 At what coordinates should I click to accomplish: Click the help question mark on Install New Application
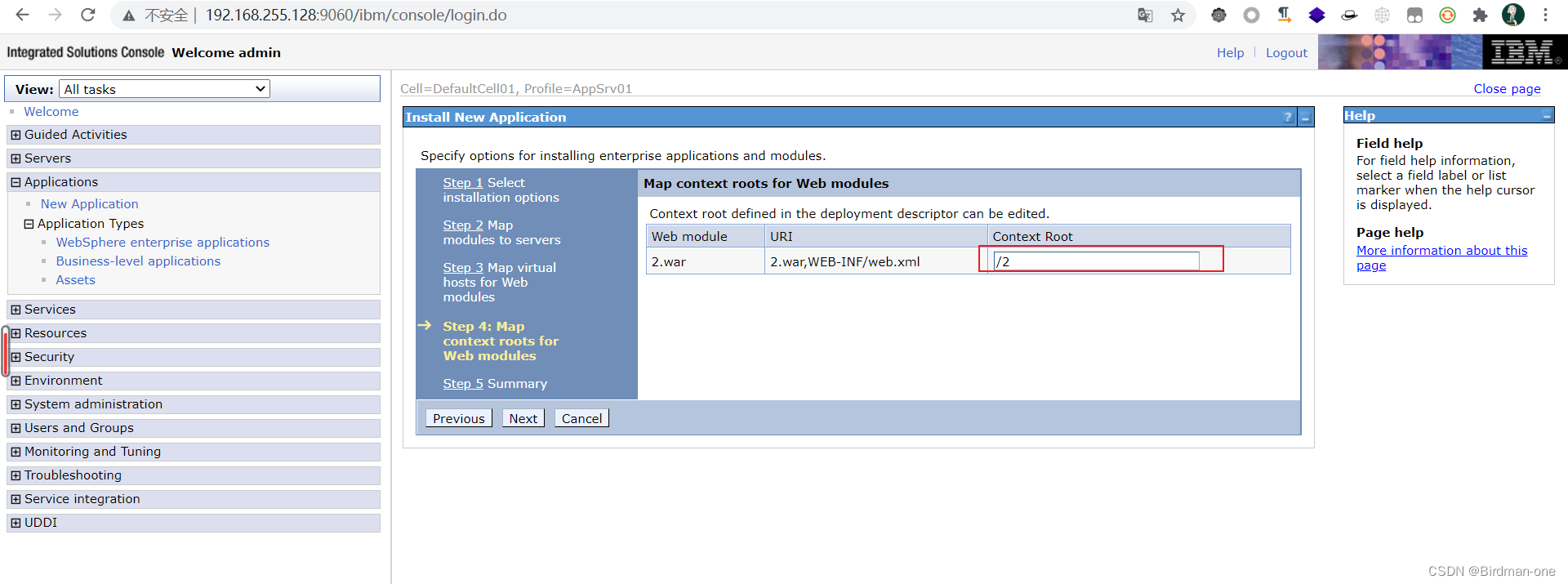(x=1288, y=118)
